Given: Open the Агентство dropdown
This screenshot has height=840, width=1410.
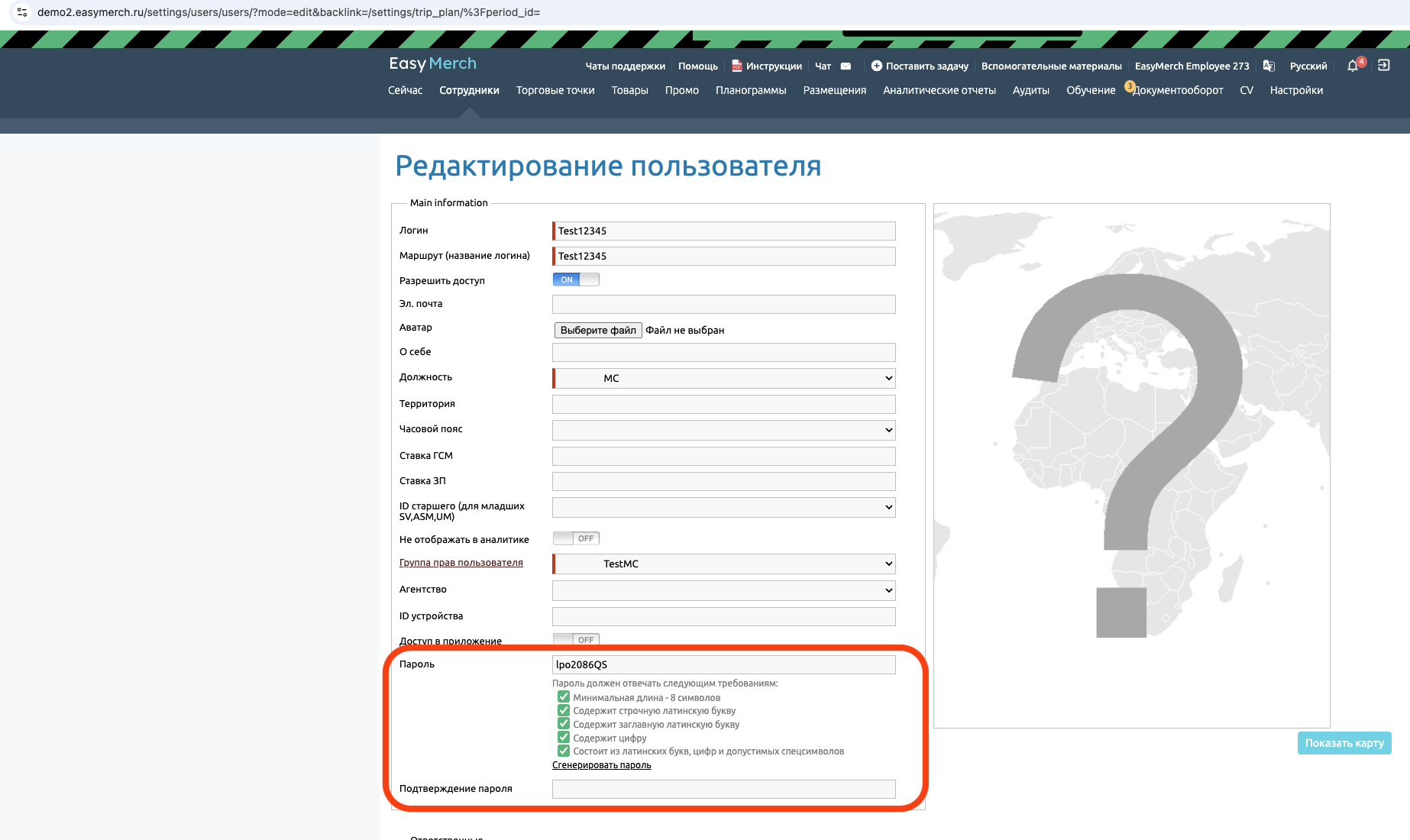Looking at the screenshot, I should click(x=723, y=590).
